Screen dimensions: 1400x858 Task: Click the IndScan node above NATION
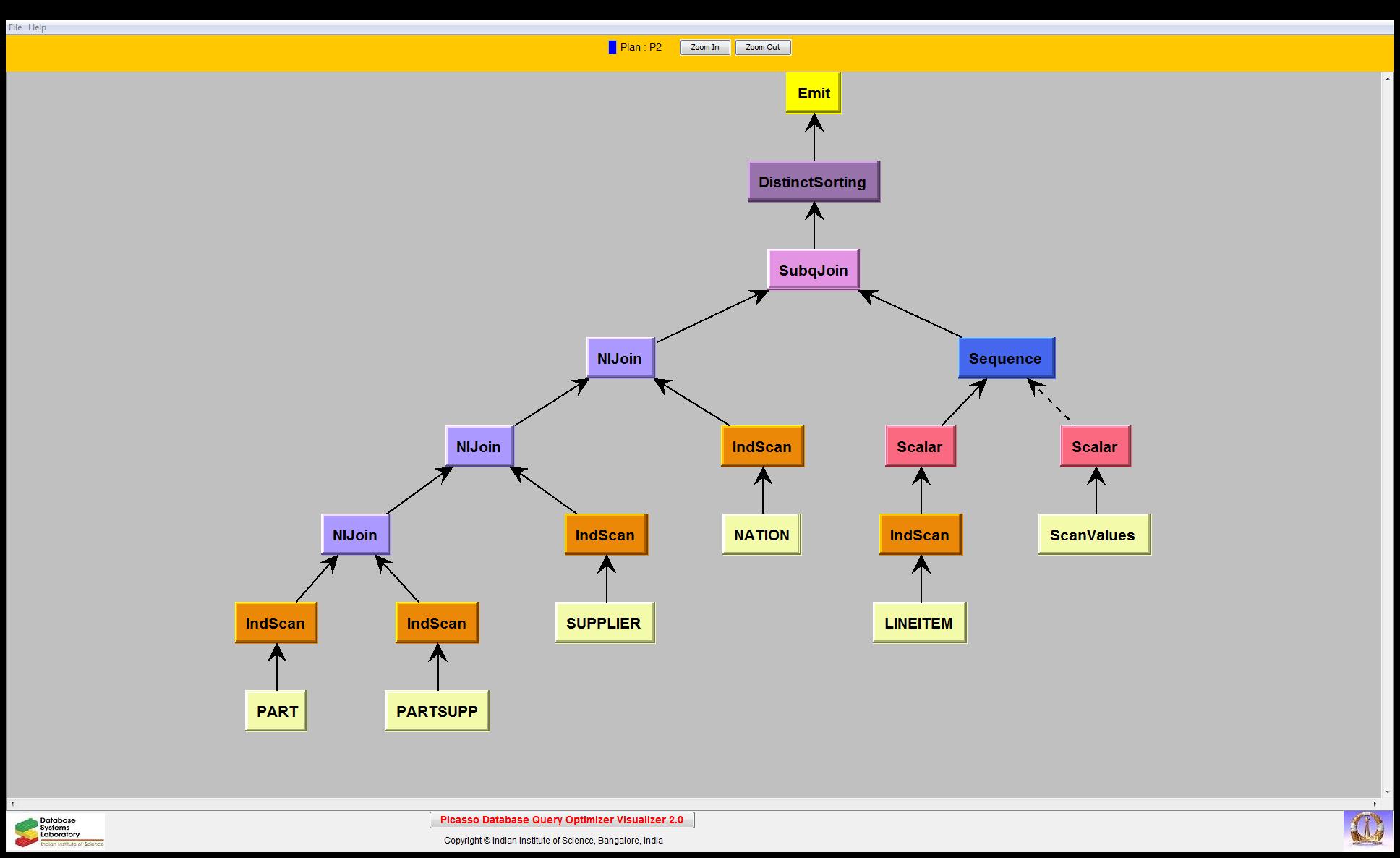(x=761, y=446)
